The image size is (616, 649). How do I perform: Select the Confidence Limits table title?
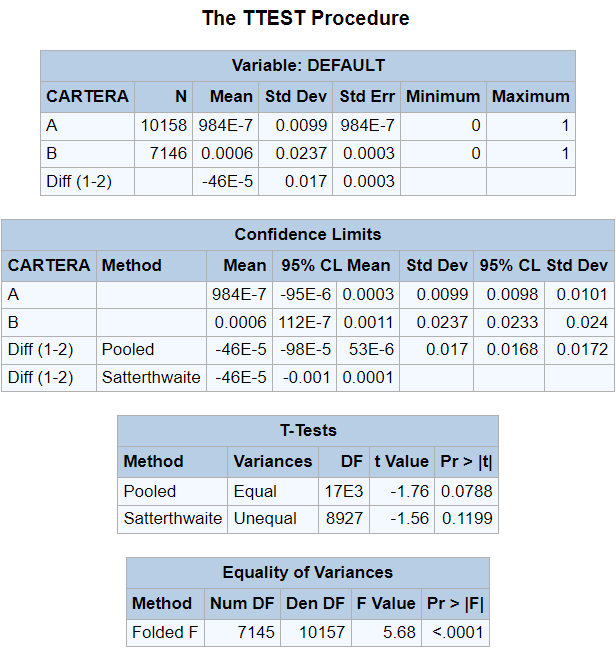(308, 235)
